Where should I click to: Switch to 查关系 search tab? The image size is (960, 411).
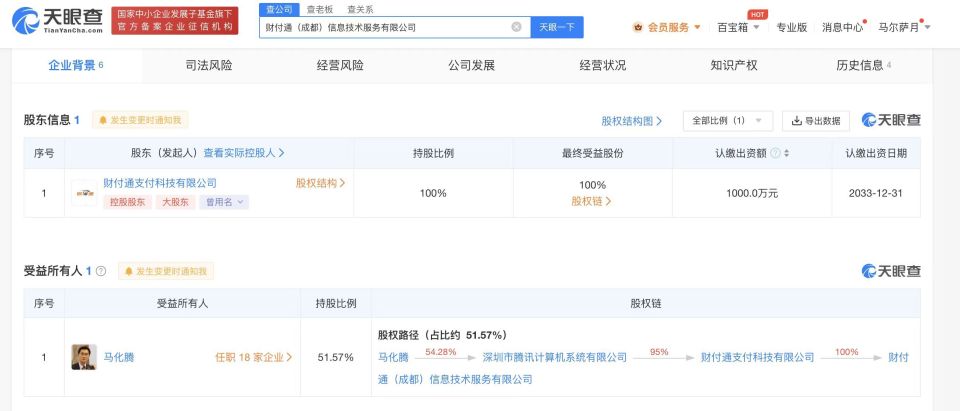coord(360,9)
